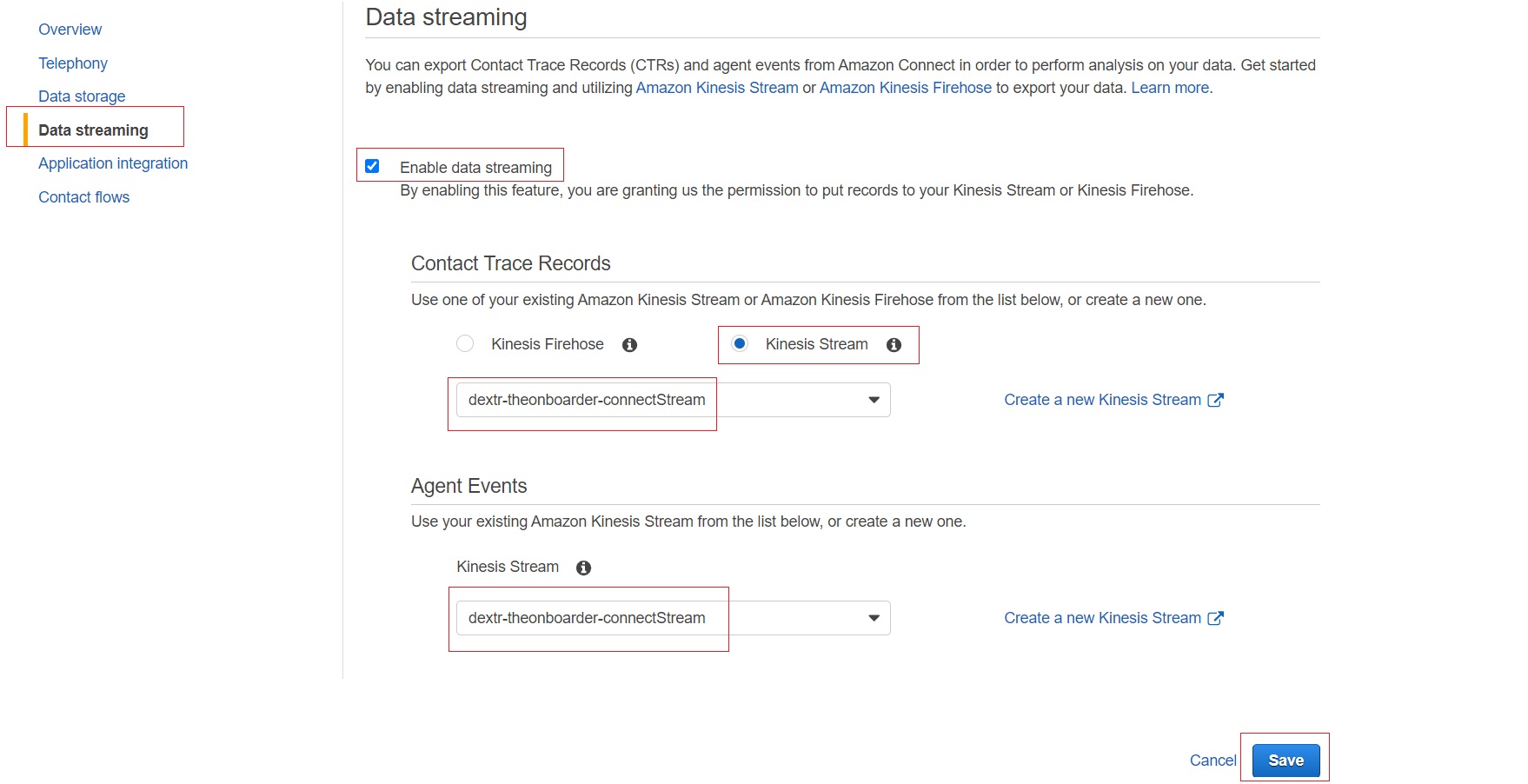Navigate to Contact flows
This screenshot has height=784, width=1528.
point(84,197)
